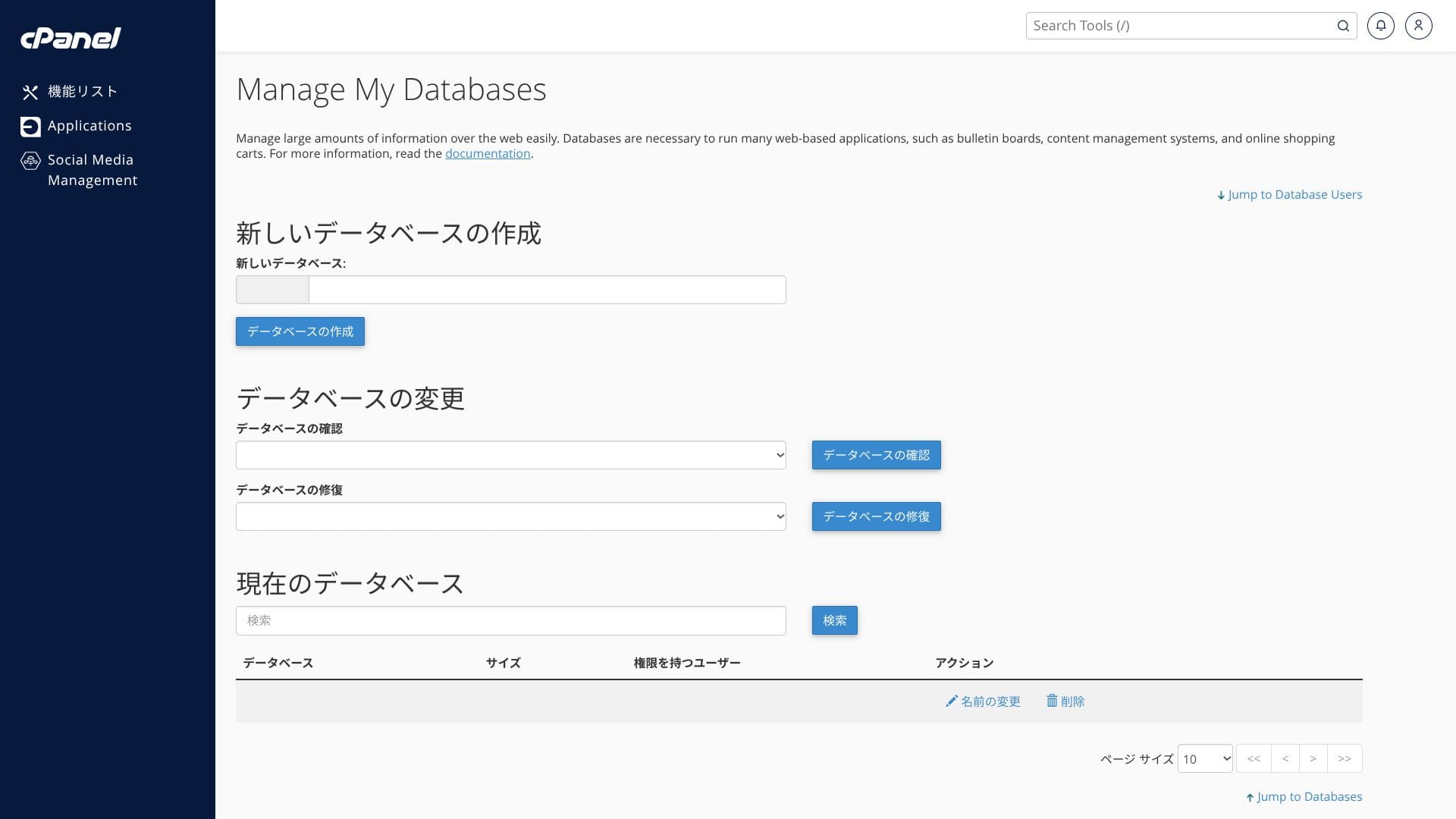Click the blue 検索 button
The height and width of the screenshot is (819, 1456).
click(x=834, y=620)
